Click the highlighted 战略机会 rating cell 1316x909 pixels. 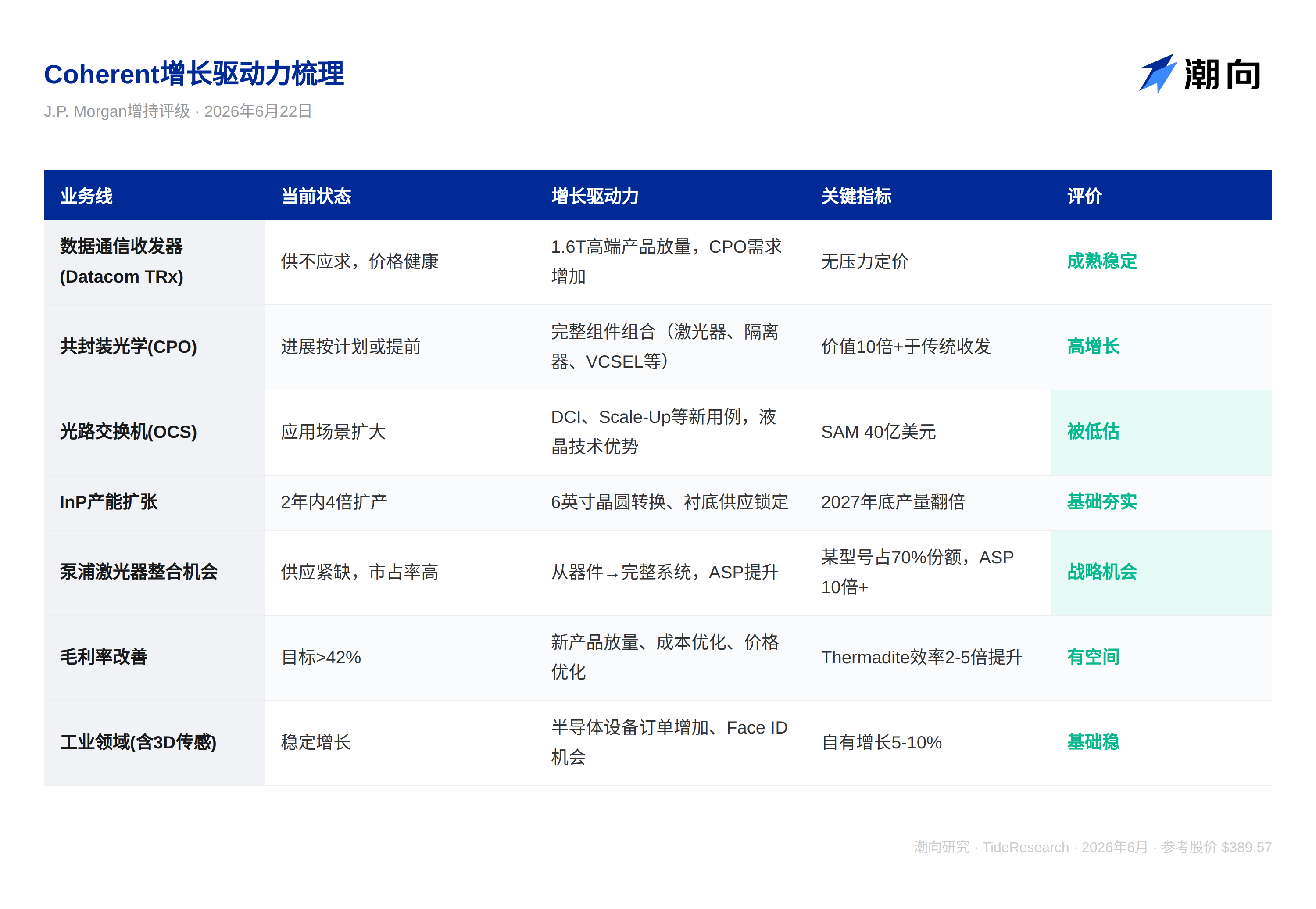tap(1161, 573)
